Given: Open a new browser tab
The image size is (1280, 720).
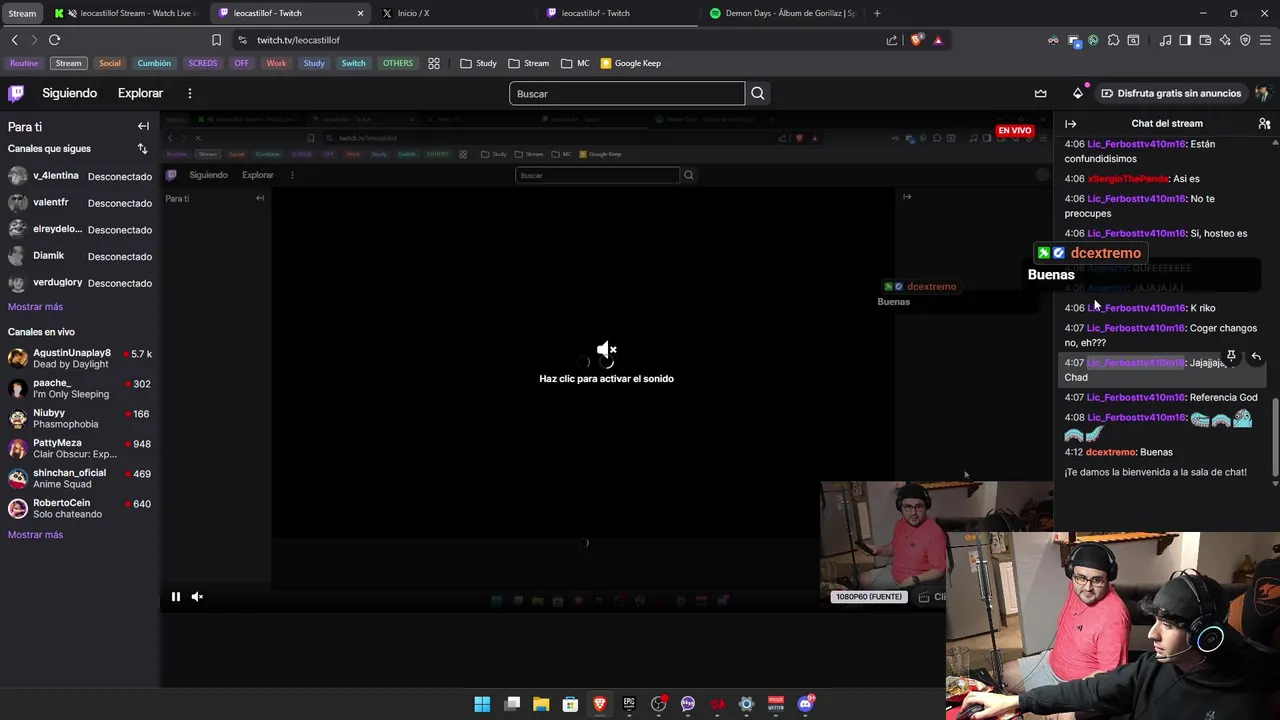Looking at the screenshot, I should (x=877, y=13).
